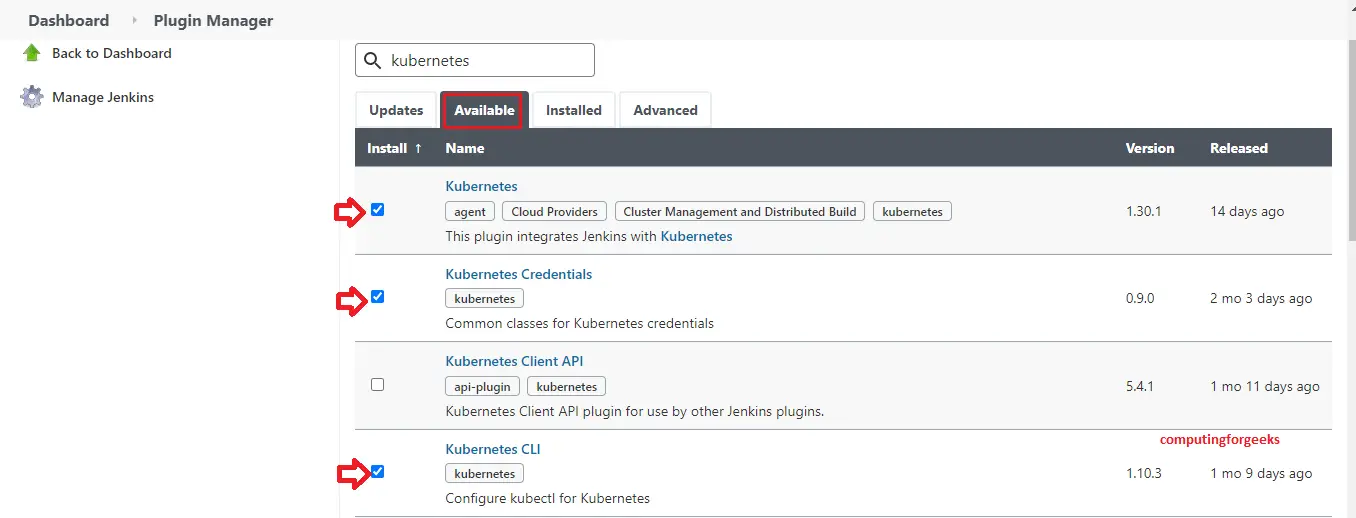1356x518 pixels.
Task: Uncheck the Kubernetes Credentials checkbox
Action: click(377, 297)
